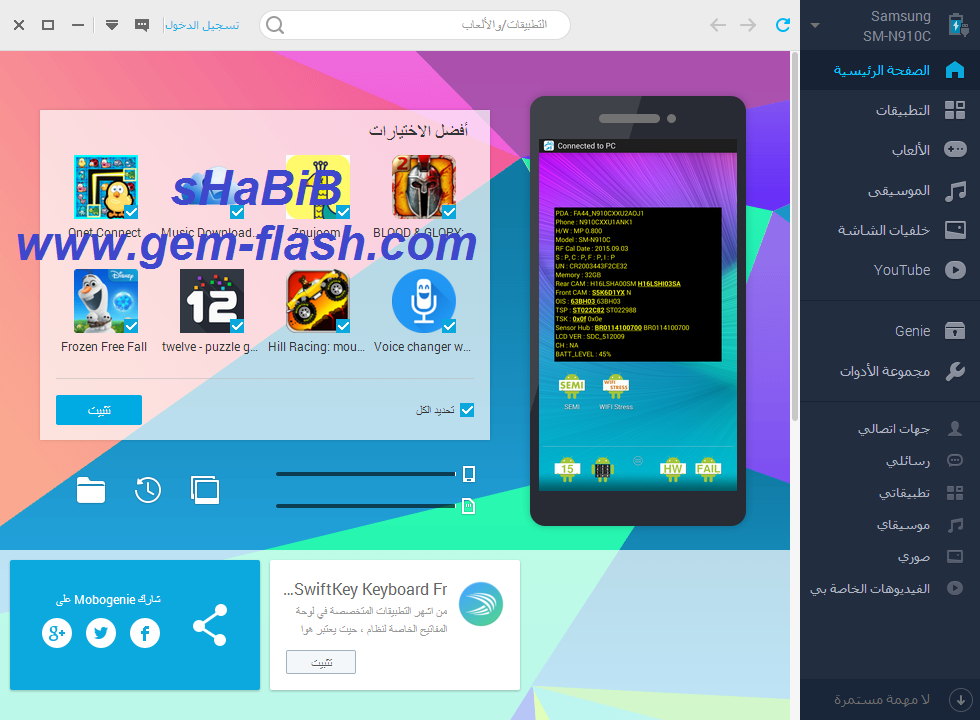Click the refresh icon

pos(782,25)
